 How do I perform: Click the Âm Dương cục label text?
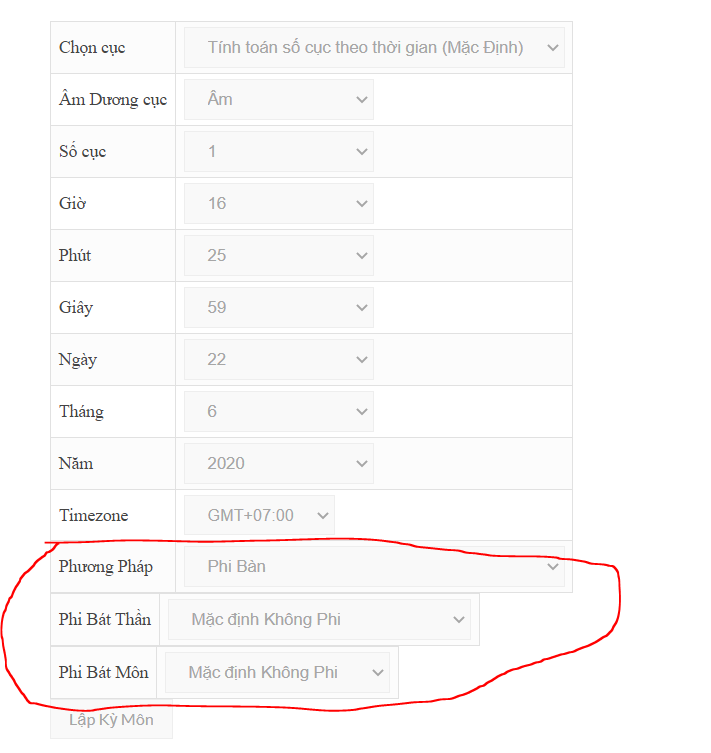(112, 99)
